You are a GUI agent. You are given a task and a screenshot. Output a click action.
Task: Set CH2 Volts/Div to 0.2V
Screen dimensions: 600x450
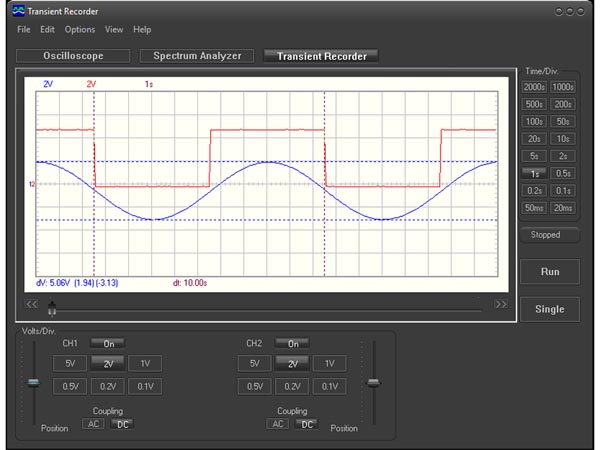point(292,386)
